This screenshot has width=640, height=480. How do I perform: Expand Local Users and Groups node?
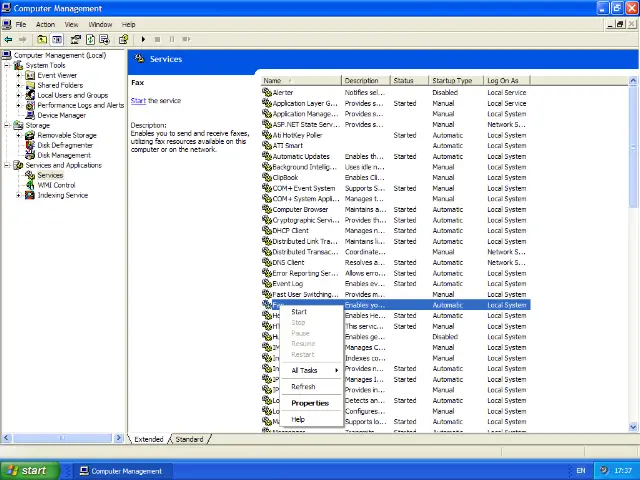[18, 95]
